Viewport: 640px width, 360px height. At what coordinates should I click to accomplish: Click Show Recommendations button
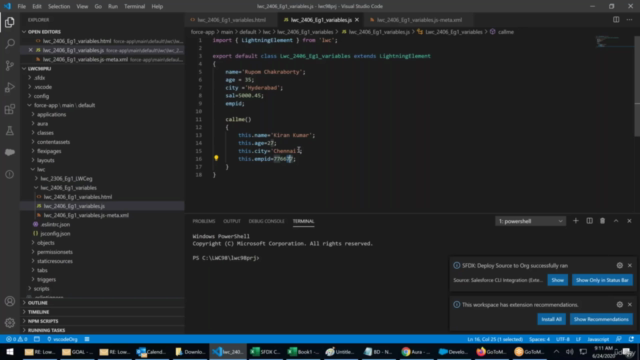(x=601, y=319)
